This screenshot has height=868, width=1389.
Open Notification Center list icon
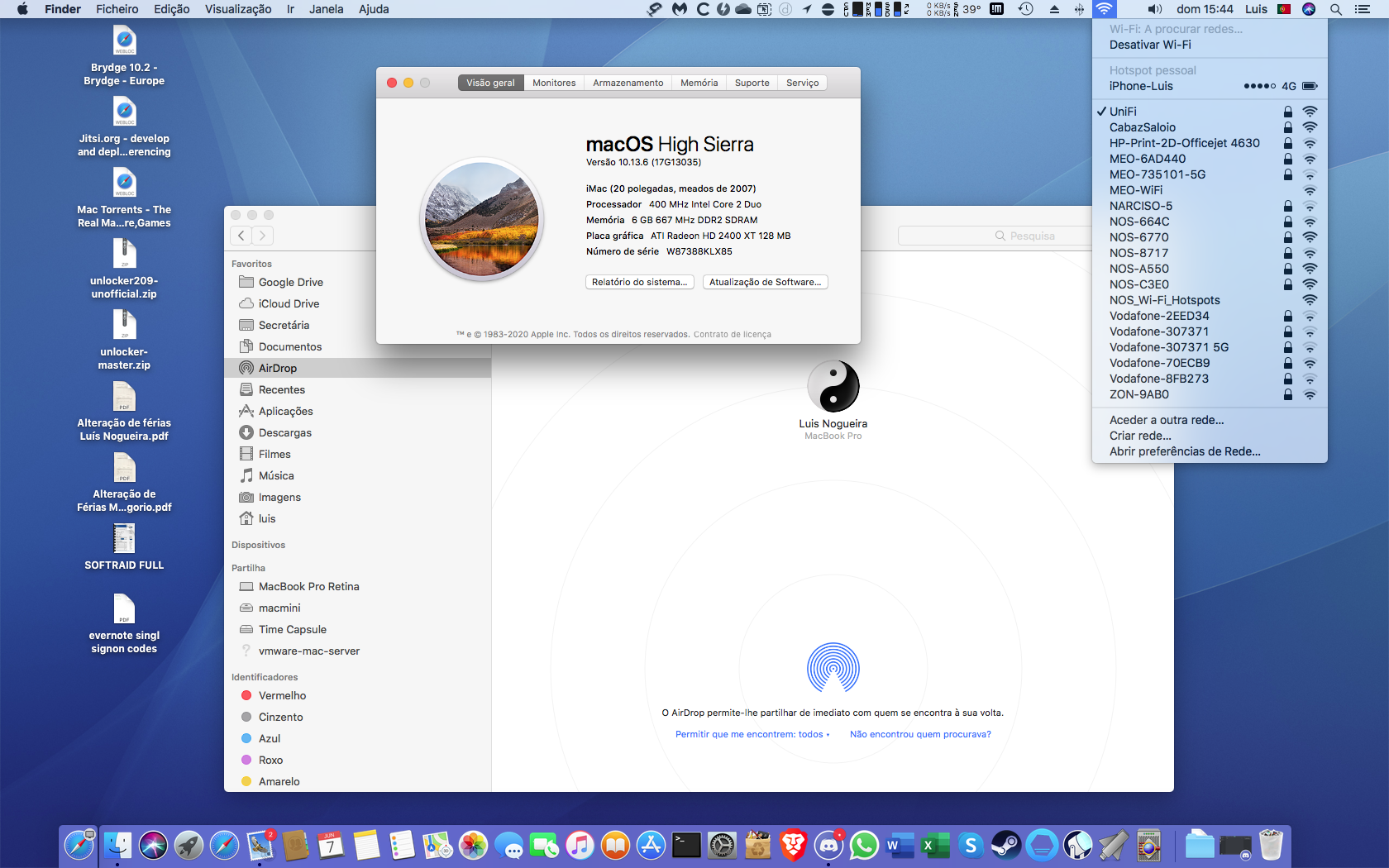1363,9
